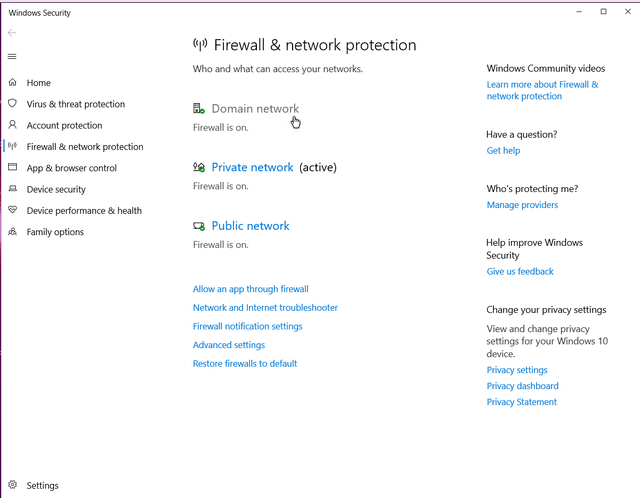Viewport: 640px width, 498px height.
Task: Click the Device performance heart icon
Action: 13,210
